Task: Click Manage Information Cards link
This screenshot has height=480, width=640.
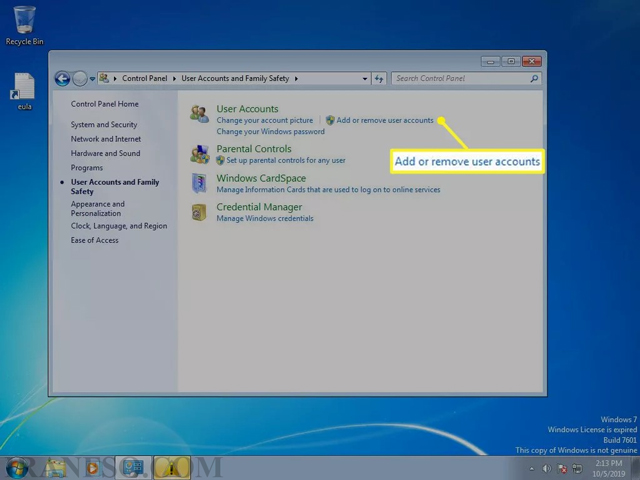Action: (328, 189)
